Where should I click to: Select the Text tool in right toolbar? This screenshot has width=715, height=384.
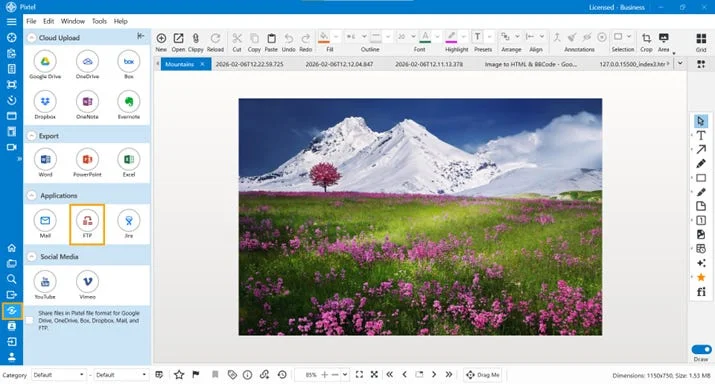(x=701, y=135)
